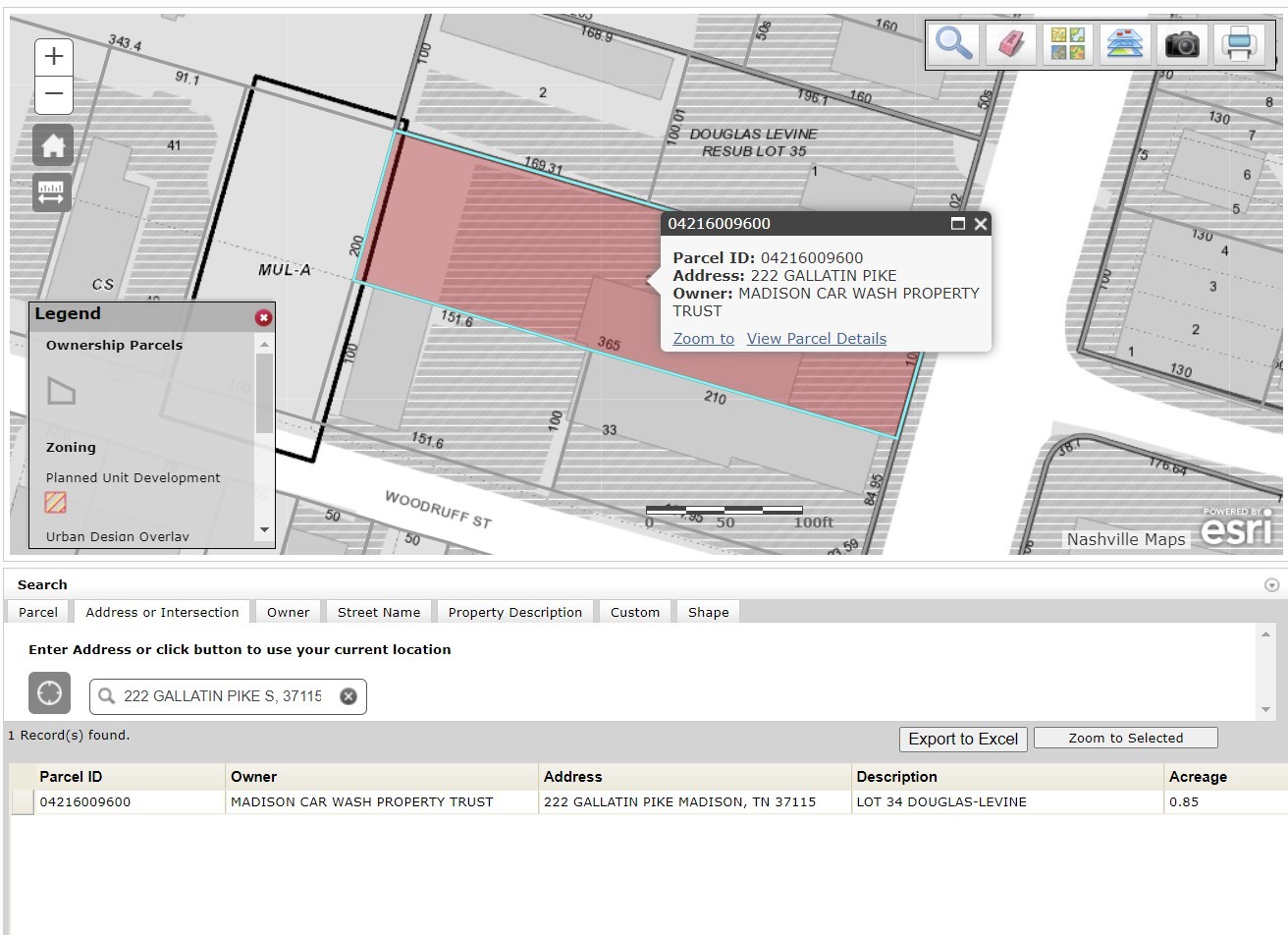This screenshot has width=1288, height=935.
Task: Click the printer icon
Action: click(1239, 44)
